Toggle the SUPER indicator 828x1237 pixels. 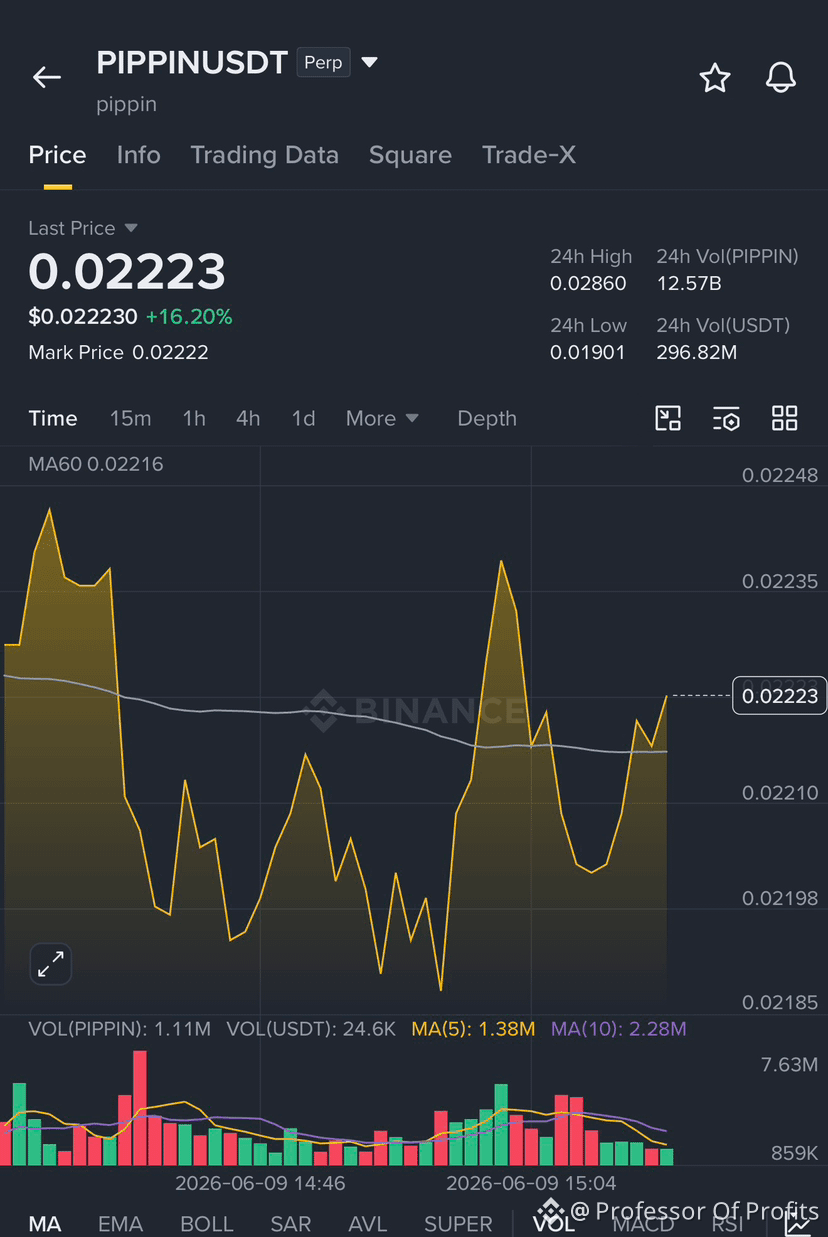click(x=458, y=1224)
